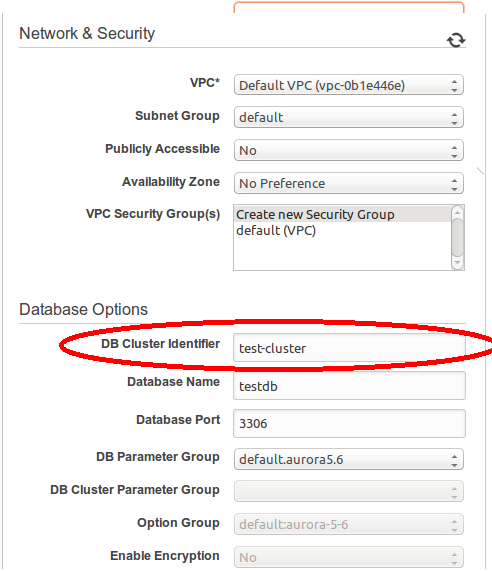492x571 pixels.
Task: Open the Availability Zone dropdown
Action: pyautogui.click(x=349, y=183)
